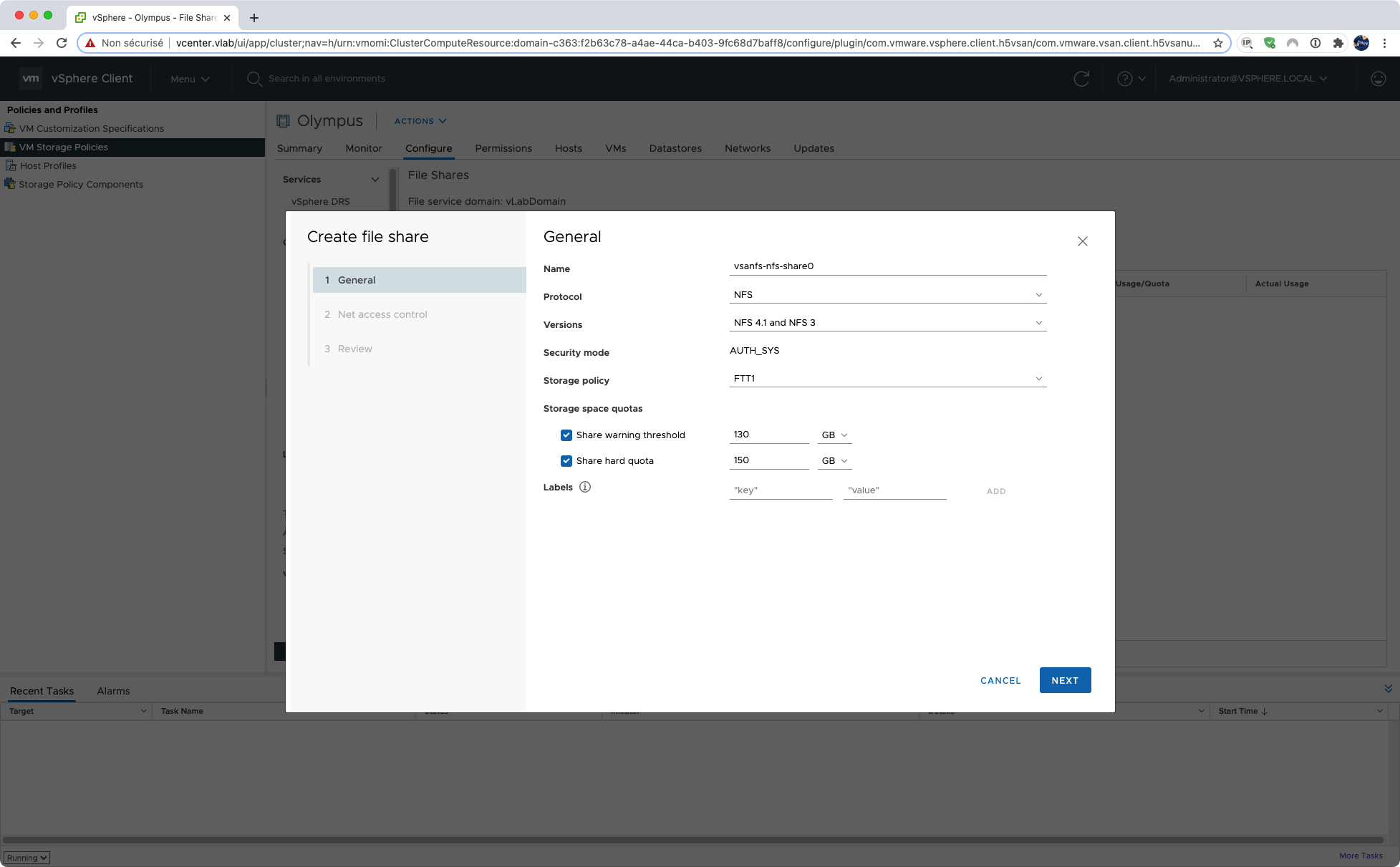Toggle Share warning threshold checkbox

point(566,435)
